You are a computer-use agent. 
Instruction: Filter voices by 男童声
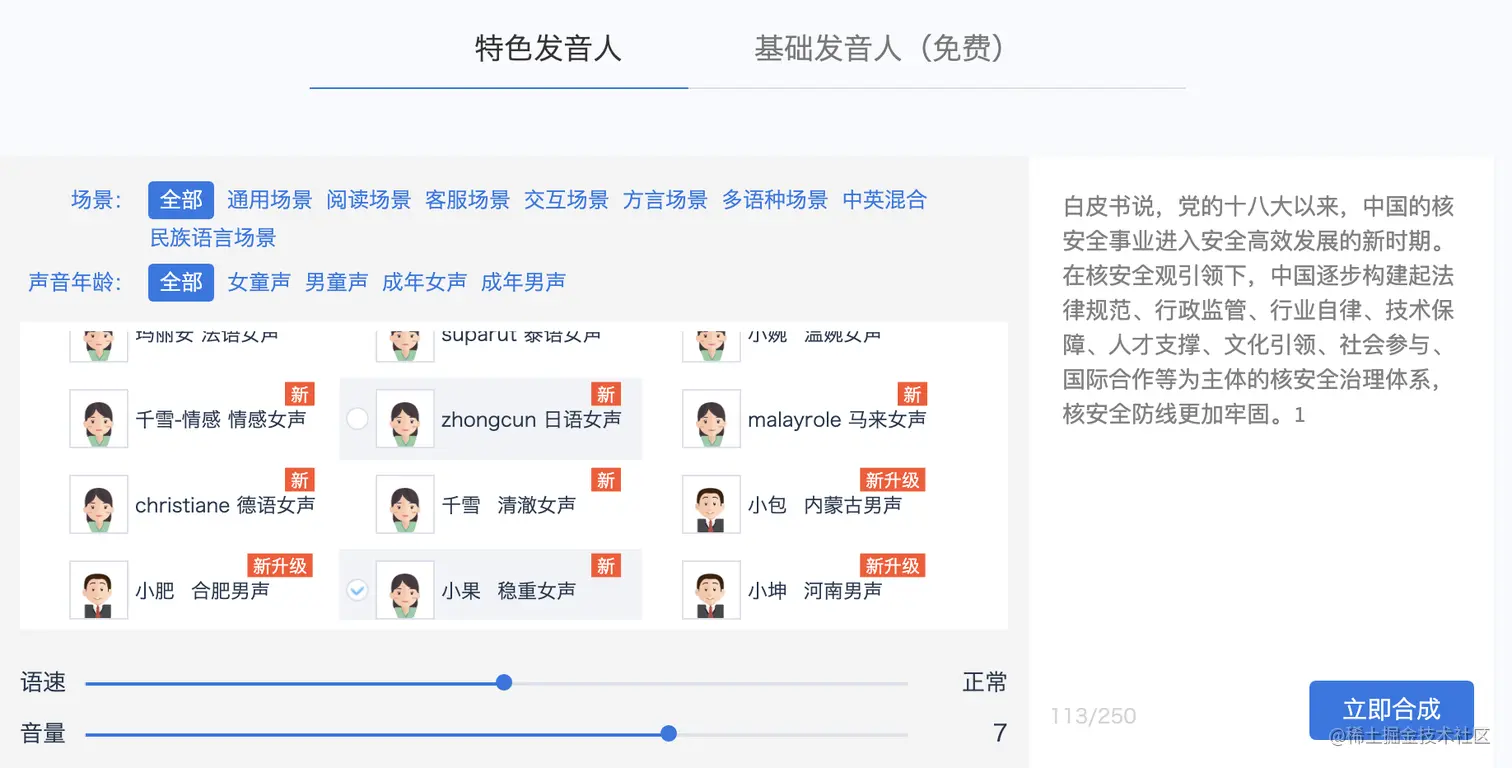click(x=336, y=282)
